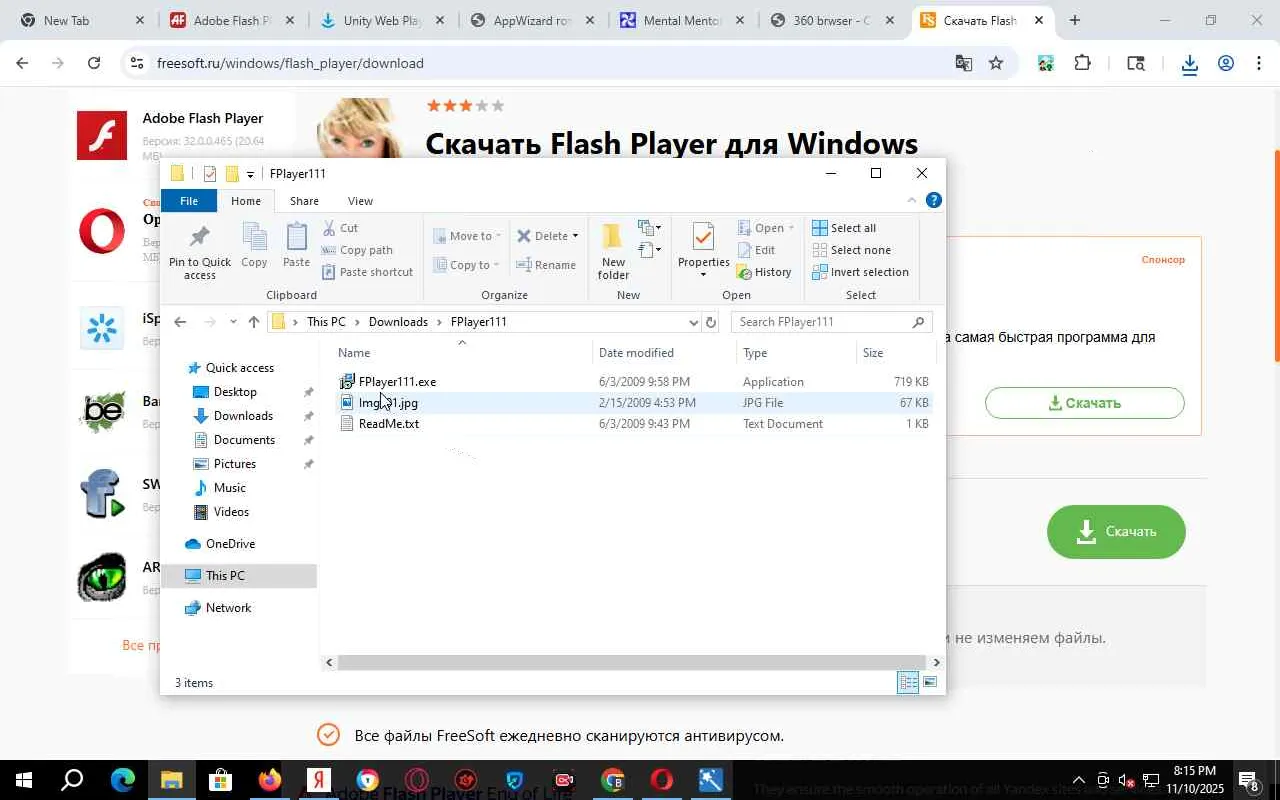The height and width of the screenshot is (800, 1280).
Task: Open Chrome downloads icon in toolbar
Action: [1189, 64]
